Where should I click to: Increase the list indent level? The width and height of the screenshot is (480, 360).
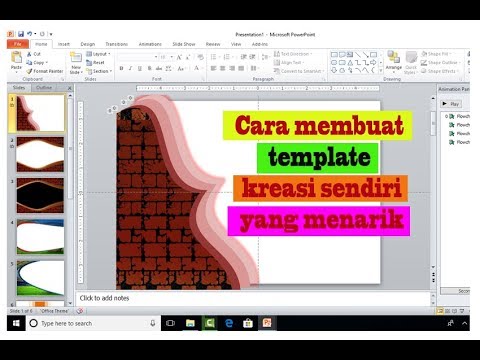tap(252, 57)
